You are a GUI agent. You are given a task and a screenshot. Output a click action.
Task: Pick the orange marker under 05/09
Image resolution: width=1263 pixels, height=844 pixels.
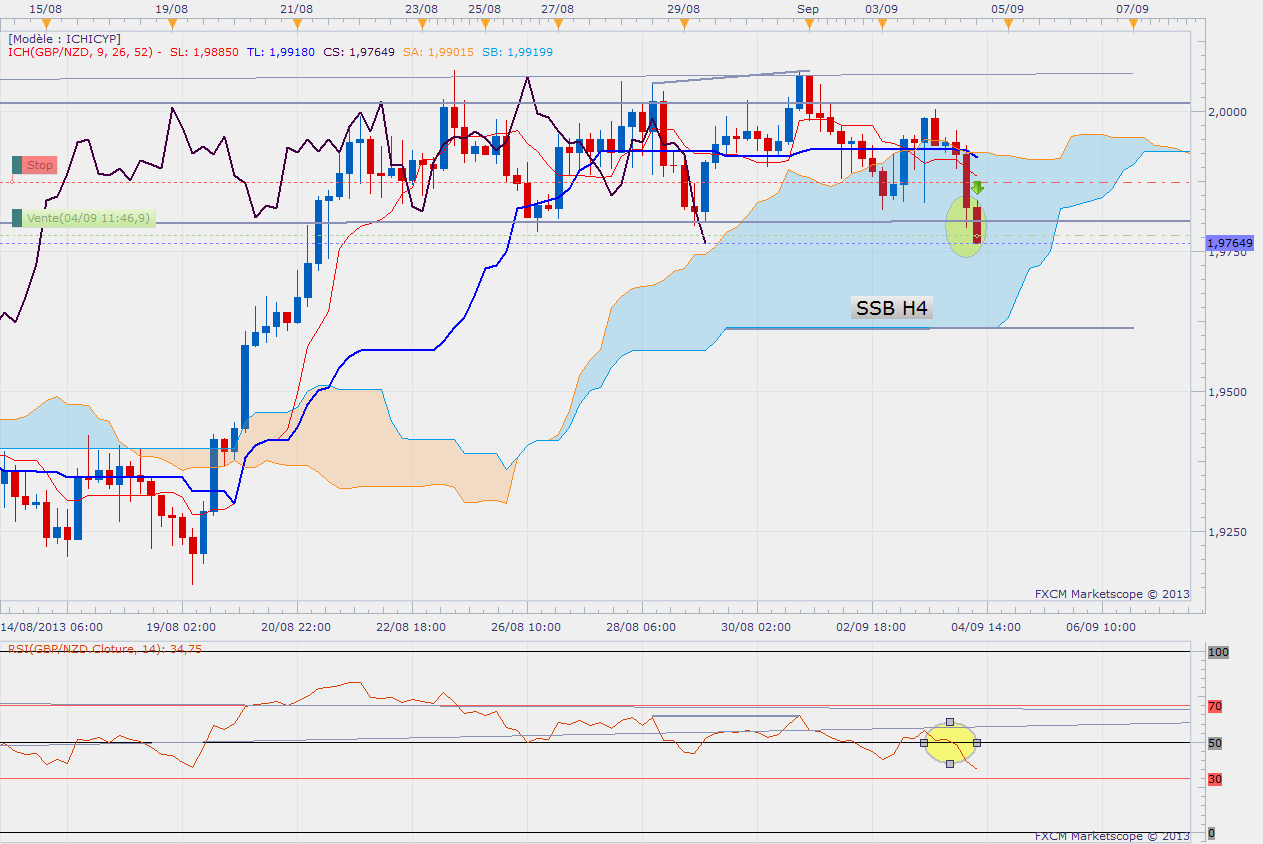[x=1007, y=22]
